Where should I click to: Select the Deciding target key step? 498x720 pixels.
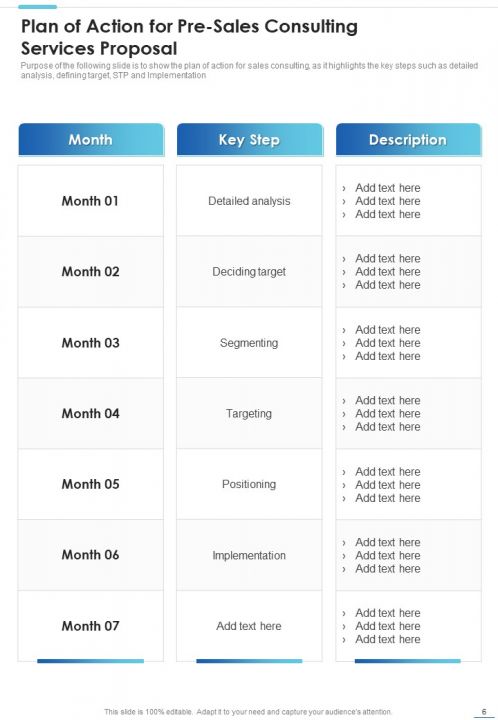(x=249, y=272)
